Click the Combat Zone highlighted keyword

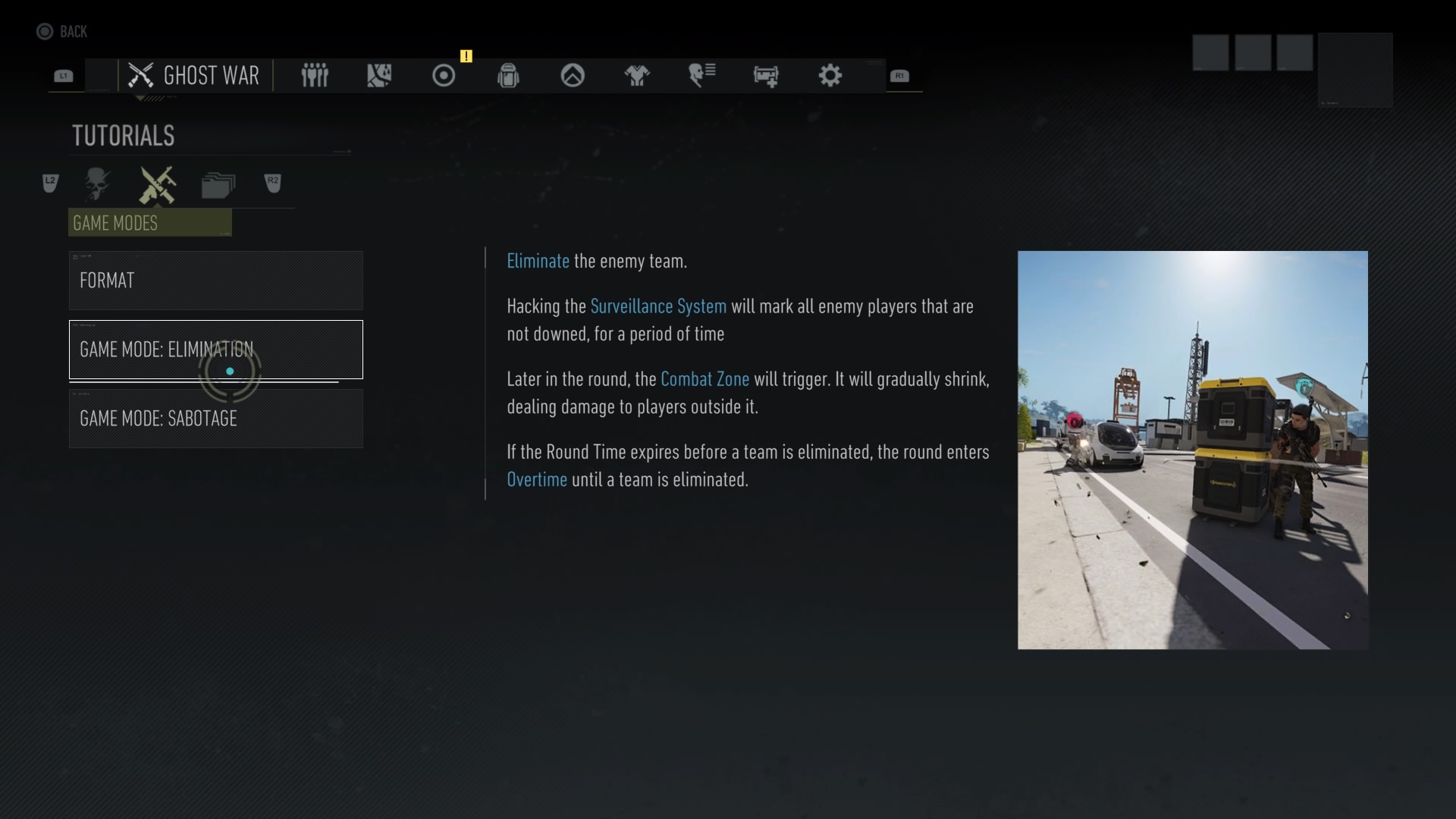(704, 379)
